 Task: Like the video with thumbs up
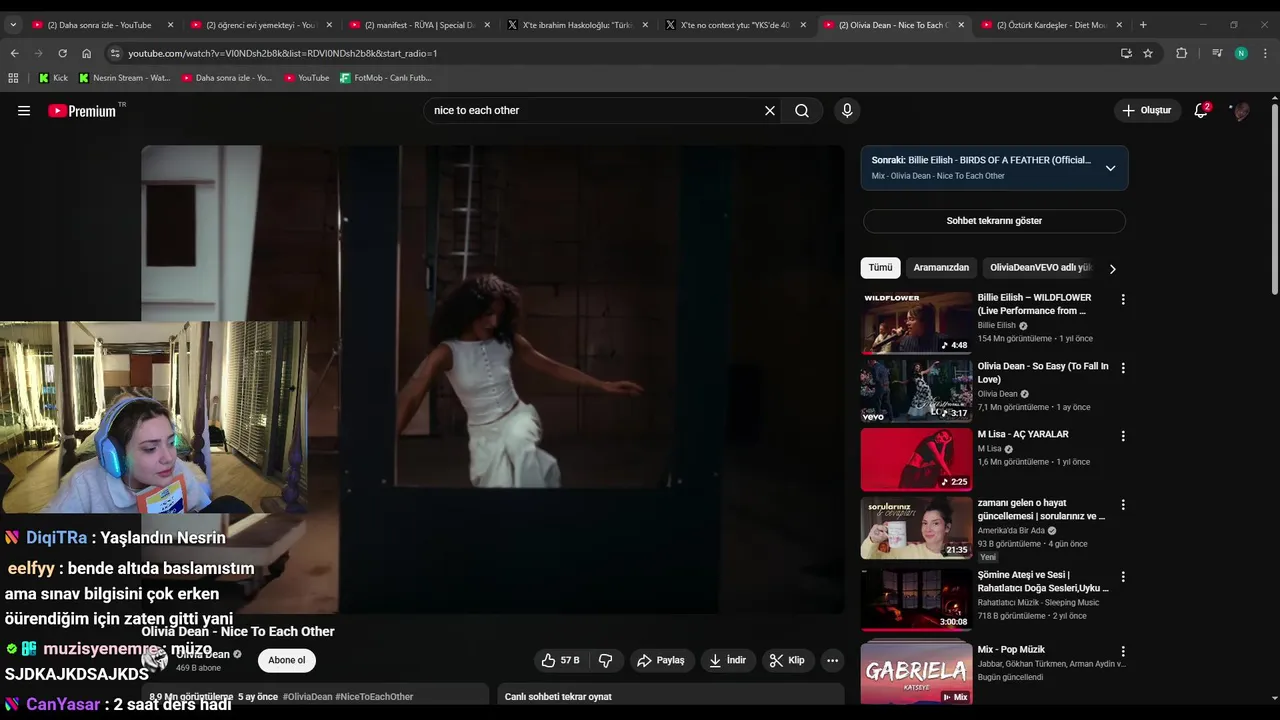coord(561,660)
